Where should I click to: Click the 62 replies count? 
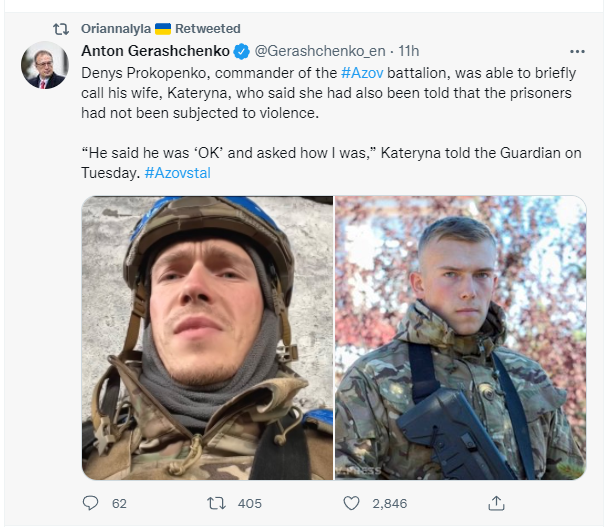119,503
